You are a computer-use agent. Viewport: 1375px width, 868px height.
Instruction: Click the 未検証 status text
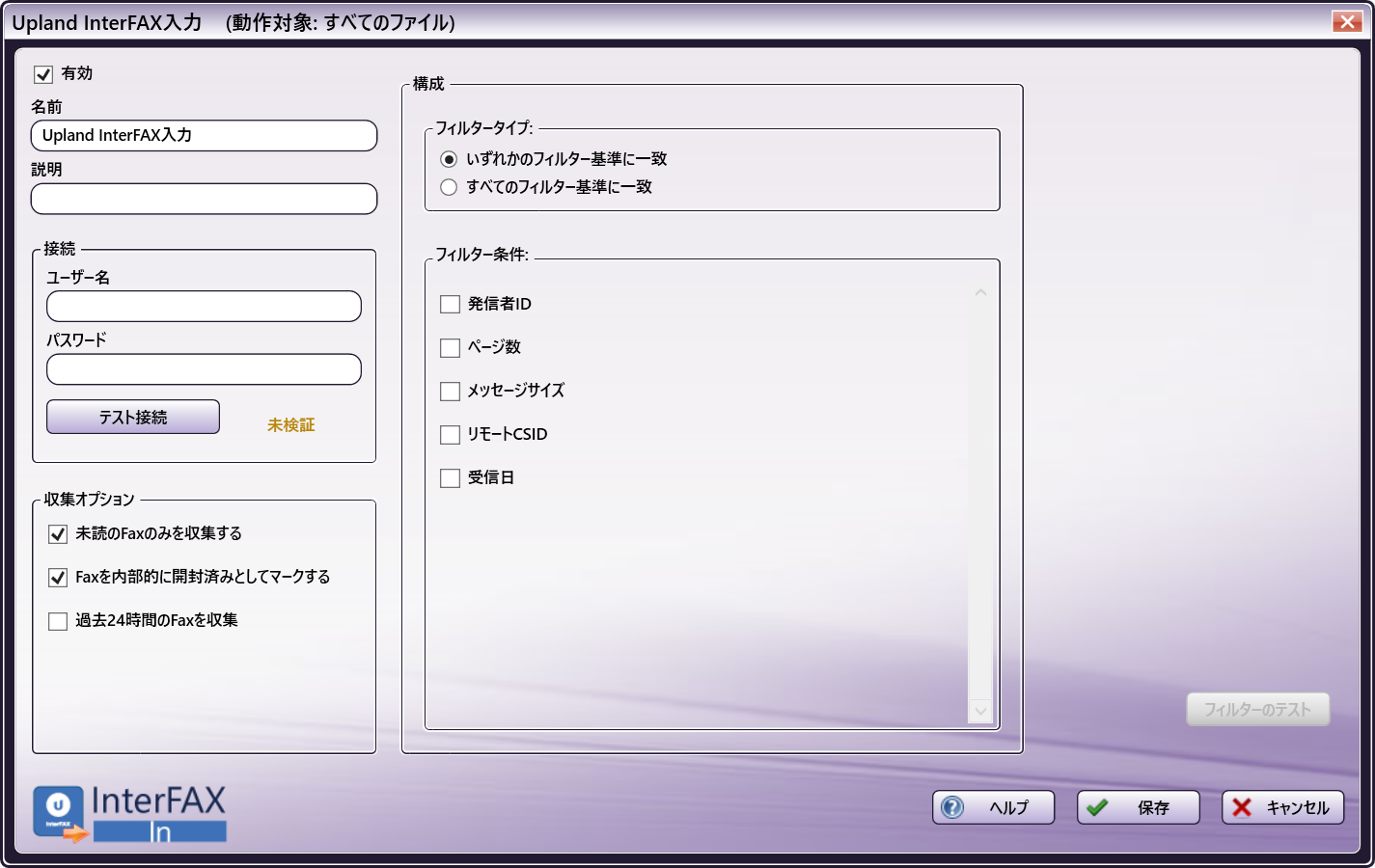(290, 425)
